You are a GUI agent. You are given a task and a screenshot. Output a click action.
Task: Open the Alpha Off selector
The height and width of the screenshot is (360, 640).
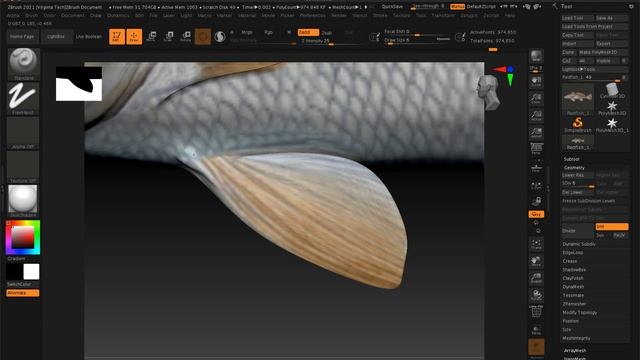(23, 133)
